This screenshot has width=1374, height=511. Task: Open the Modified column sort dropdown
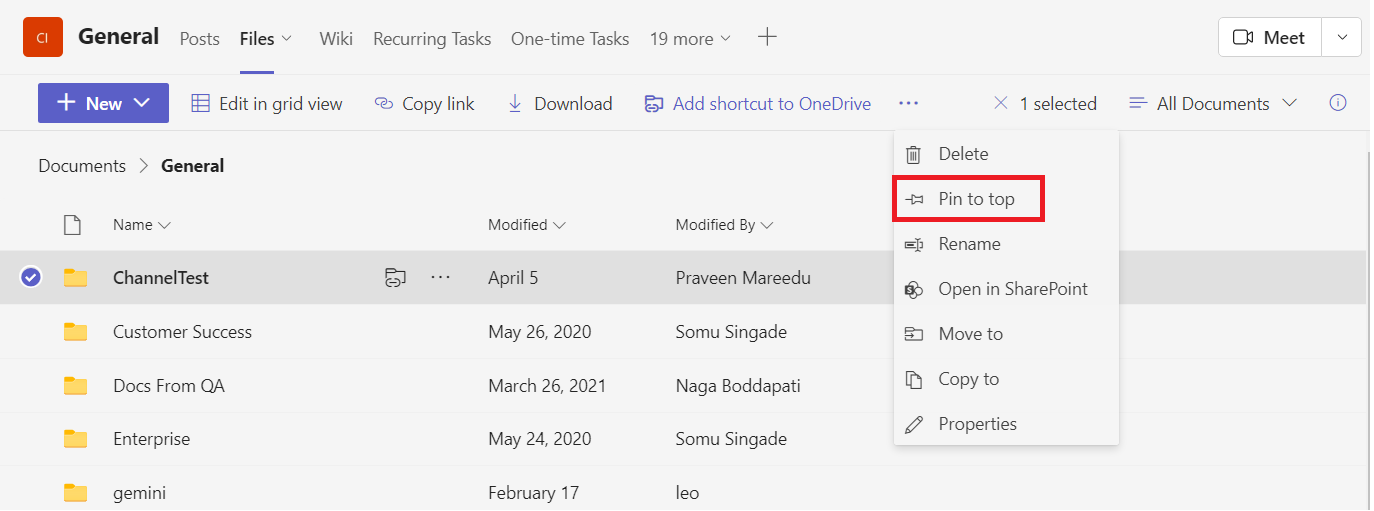(527, 225)
